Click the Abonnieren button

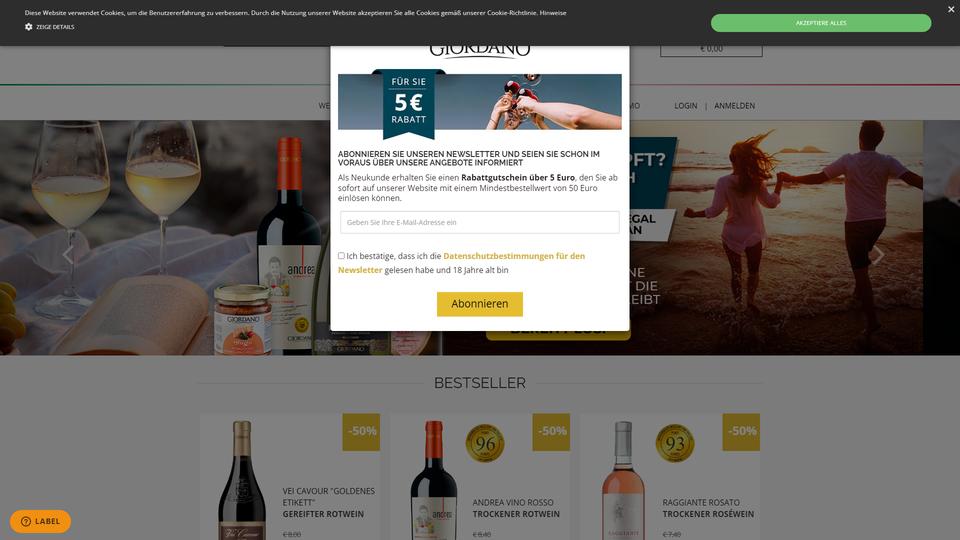pyautogui.click(x=479, y=304)
